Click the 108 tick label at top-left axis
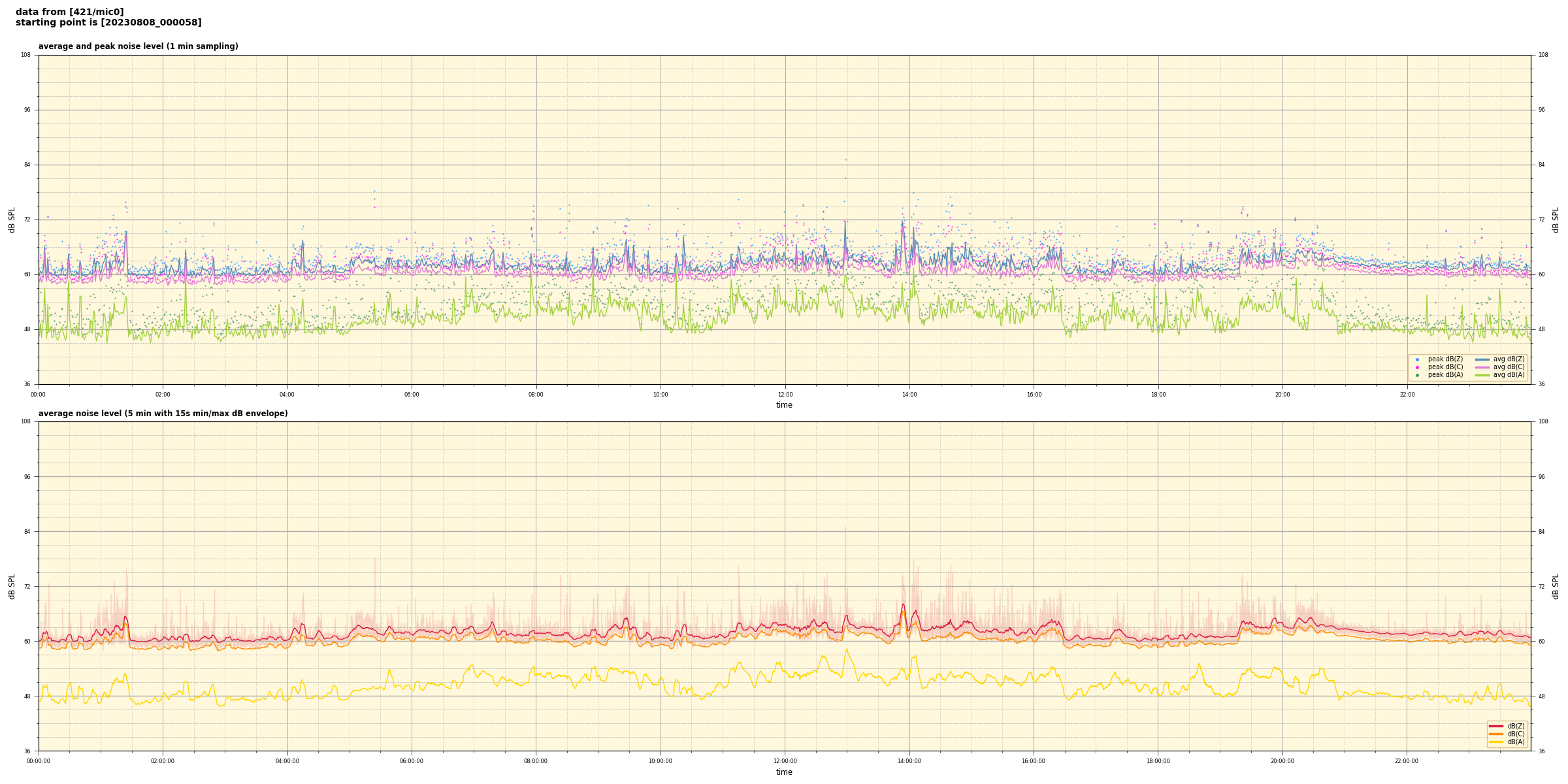The image size is (1568, 784). 26,55
